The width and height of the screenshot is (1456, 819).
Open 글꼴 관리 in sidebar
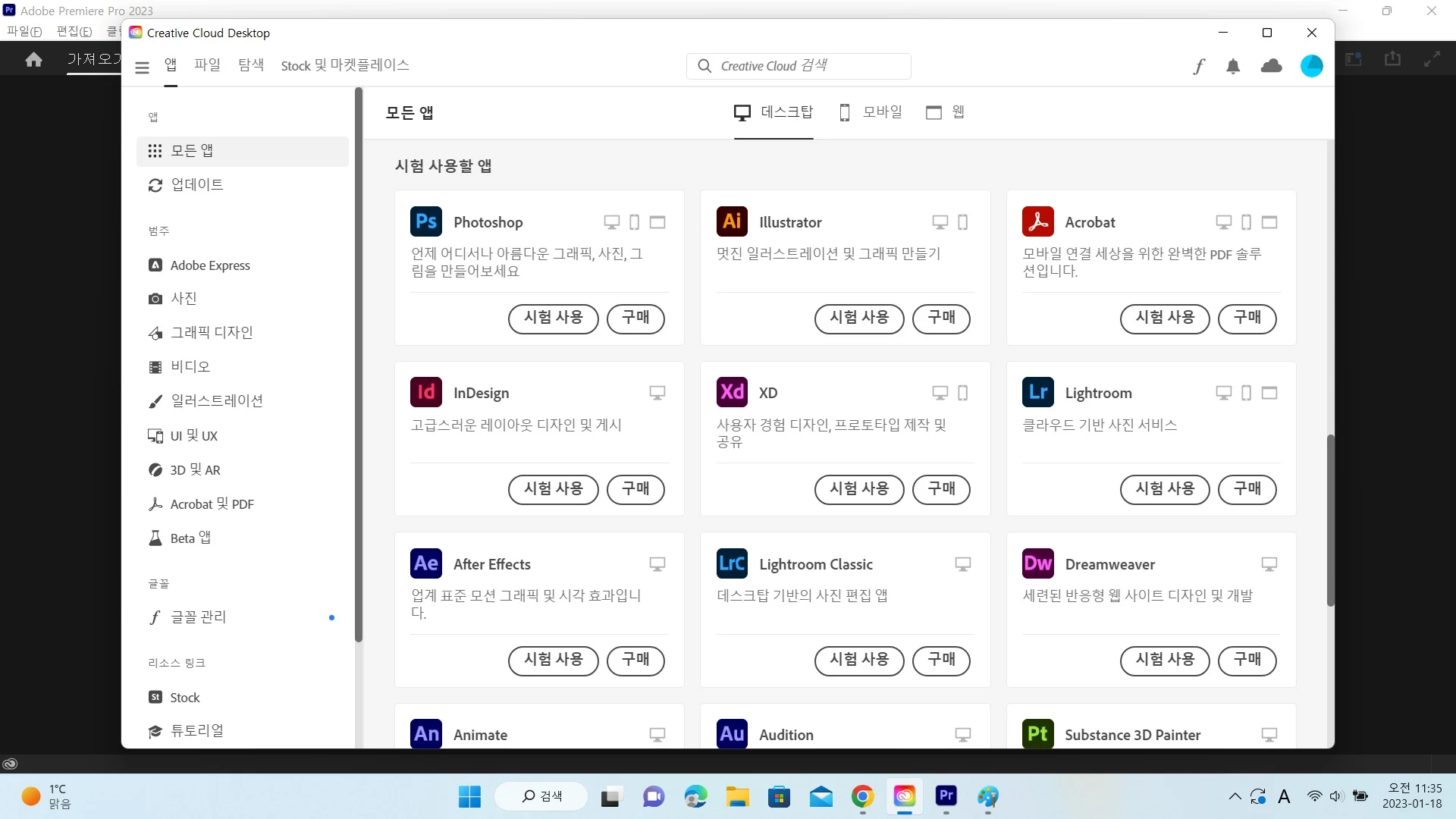198,617
